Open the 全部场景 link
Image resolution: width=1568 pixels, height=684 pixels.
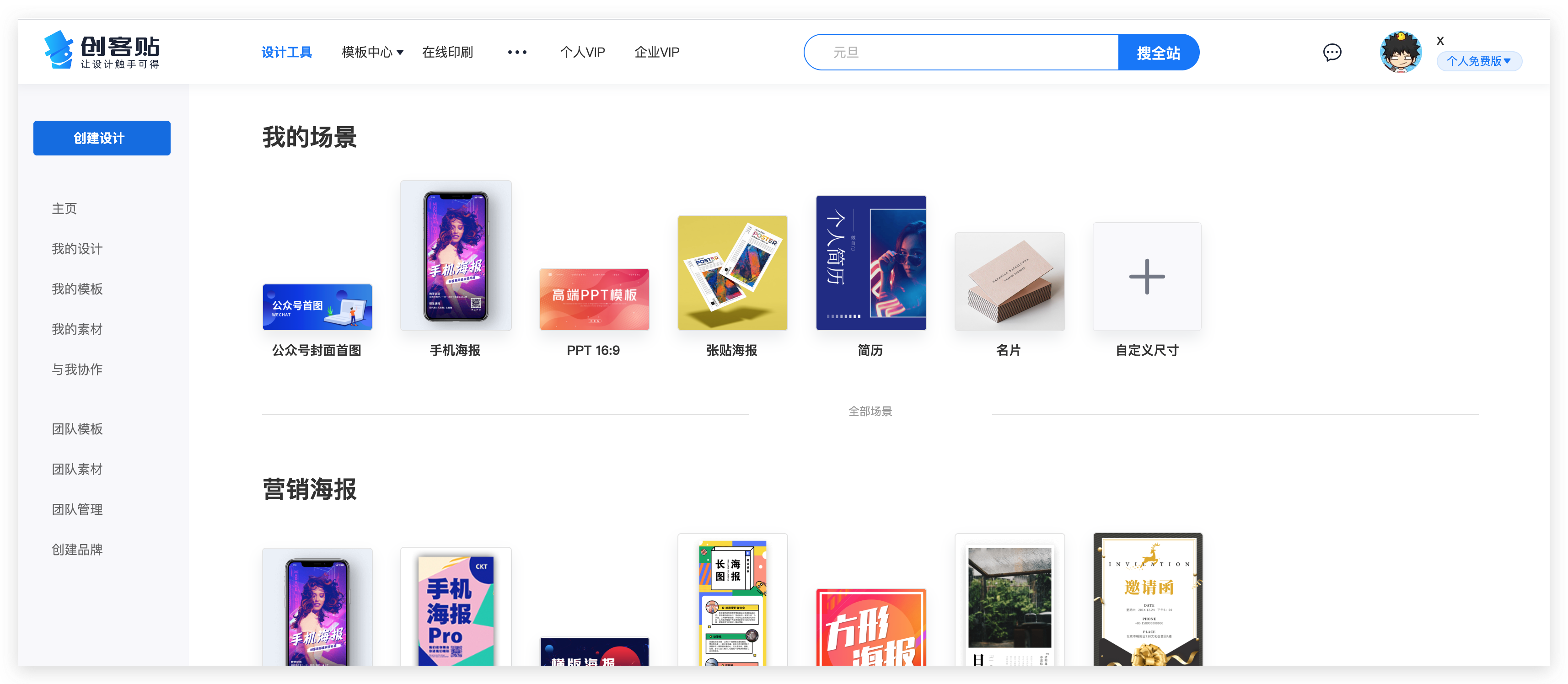[870, 411]
